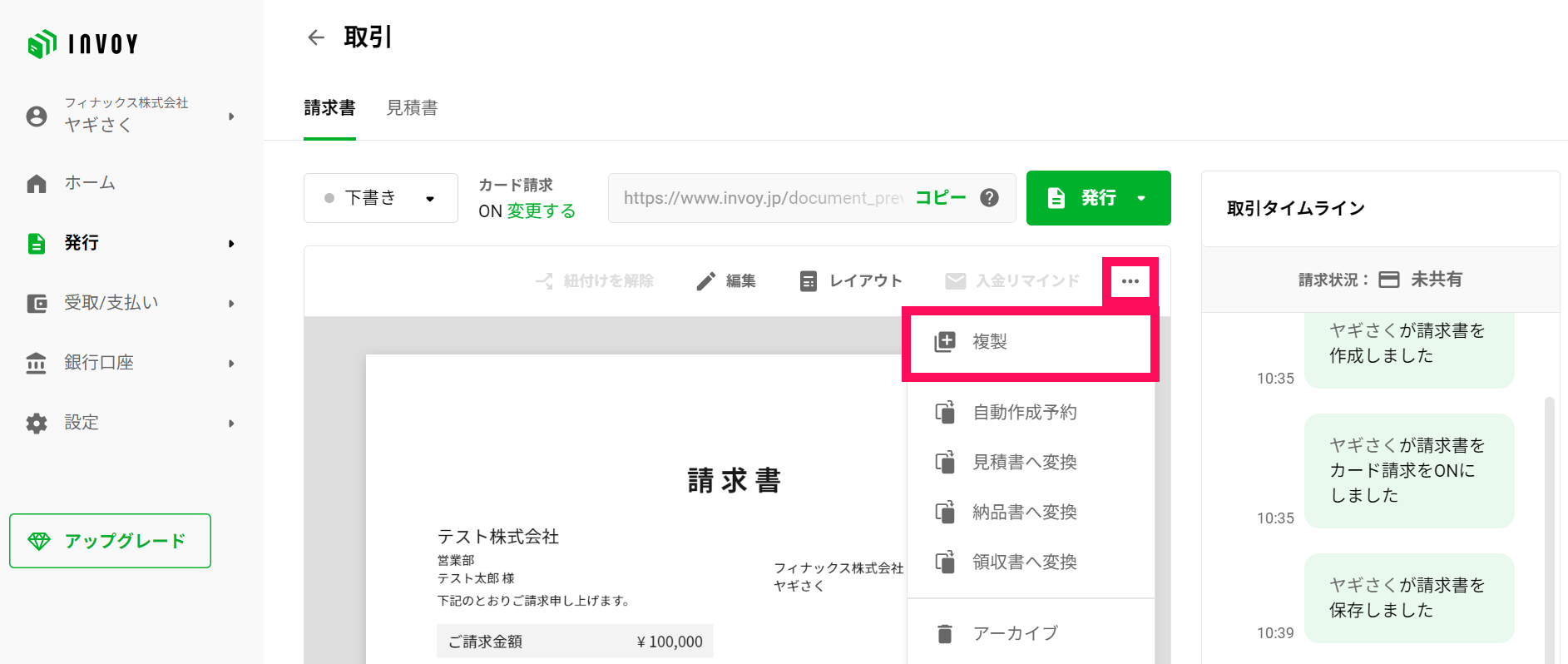Click the invoice preview URL field
This screenshot has width=1568, height=664.
[812, 198]
